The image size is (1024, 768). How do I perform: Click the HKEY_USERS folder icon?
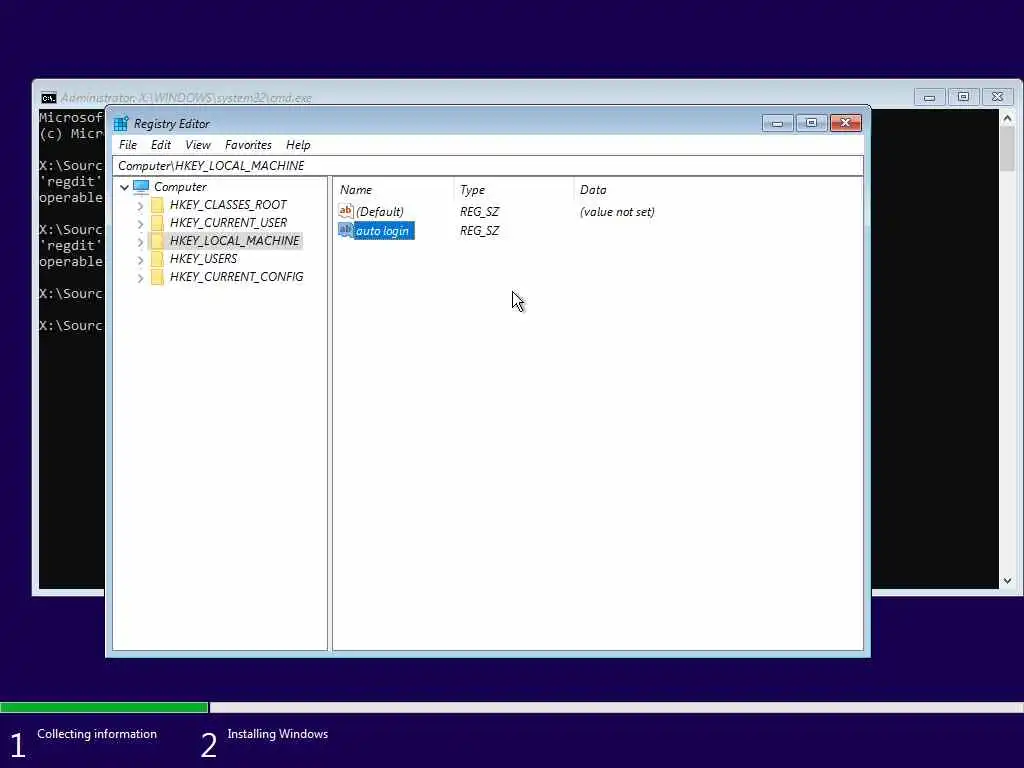(x=157, y=259)
